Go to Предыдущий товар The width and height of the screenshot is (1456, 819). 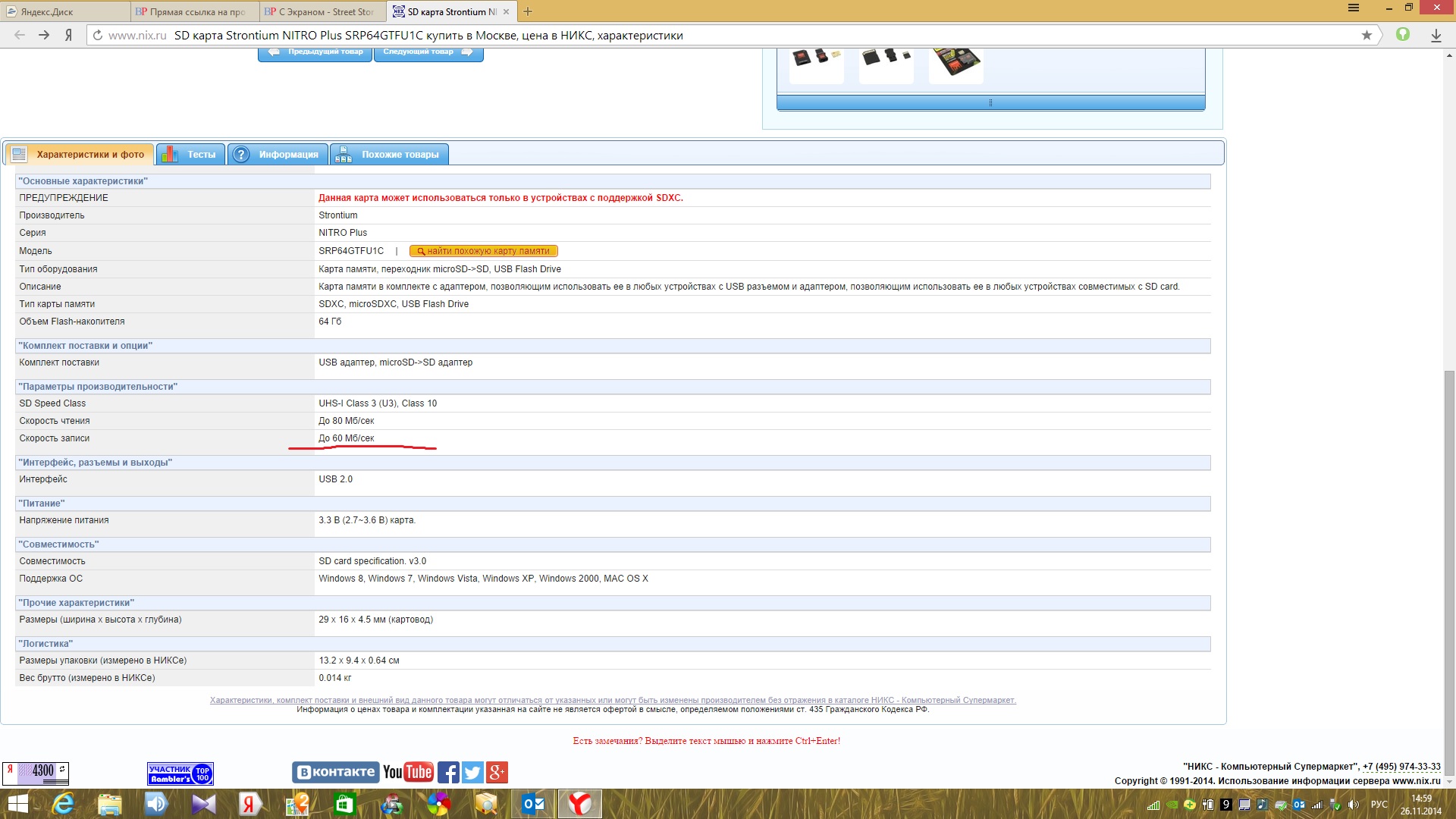point(315,52)
